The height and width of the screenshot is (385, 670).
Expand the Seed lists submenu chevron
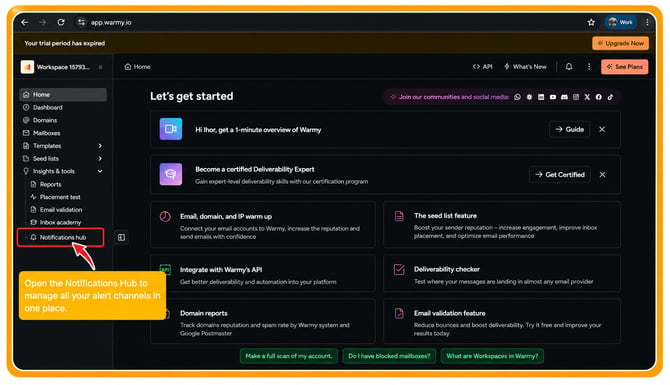tap(100, 159)
